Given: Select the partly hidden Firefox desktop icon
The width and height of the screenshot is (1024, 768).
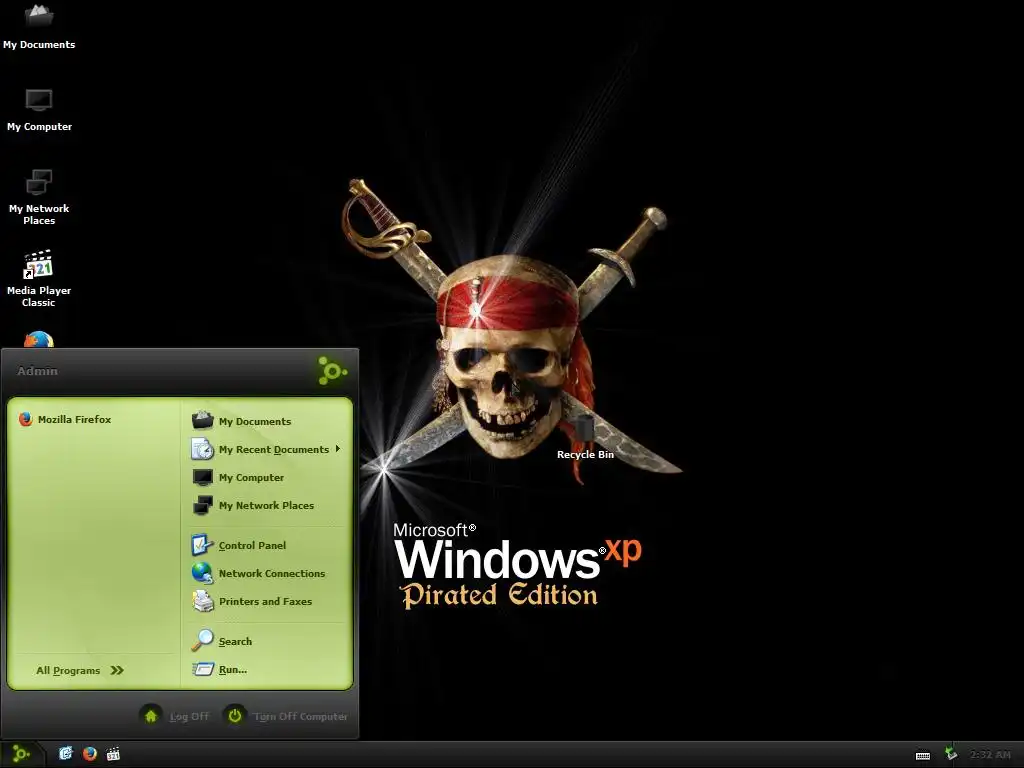Looking at the screenshot, I should [x=39, y=340].
